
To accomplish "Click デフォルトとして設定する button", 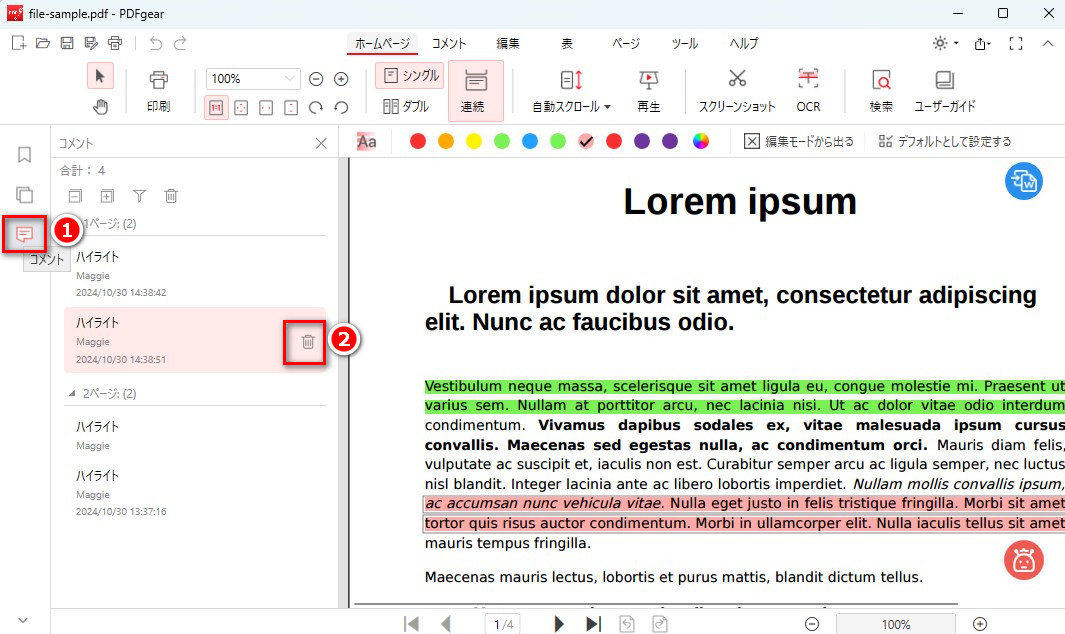I will (x=944, y=141).
